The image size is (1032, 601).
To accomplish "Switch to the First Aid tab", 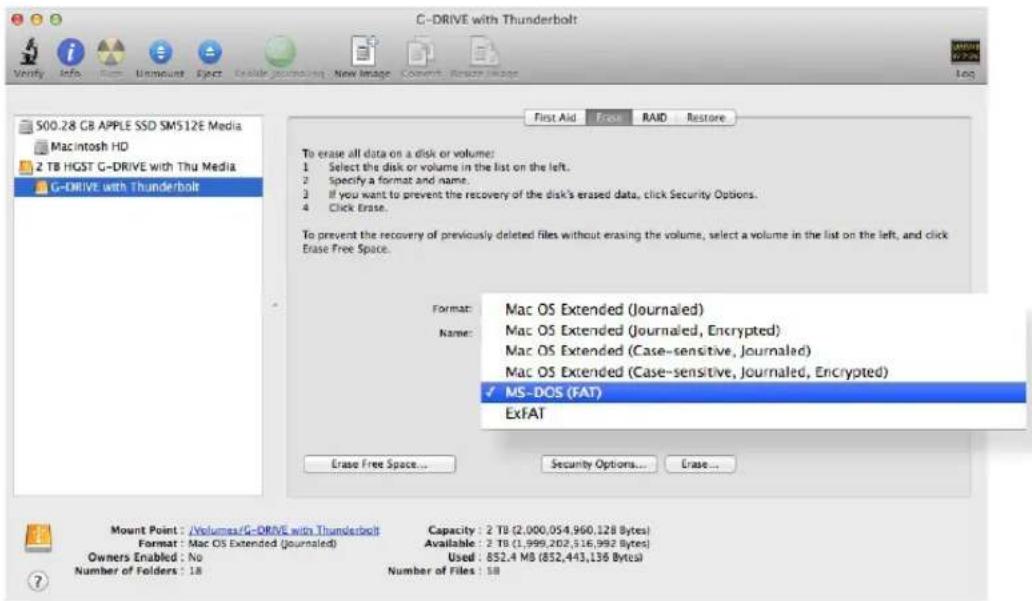I will pos(555,117).
